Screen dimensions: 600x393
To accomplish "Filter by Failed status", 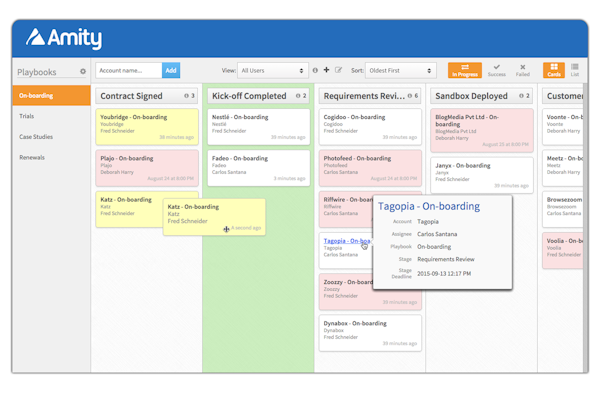I will [523, 70].
